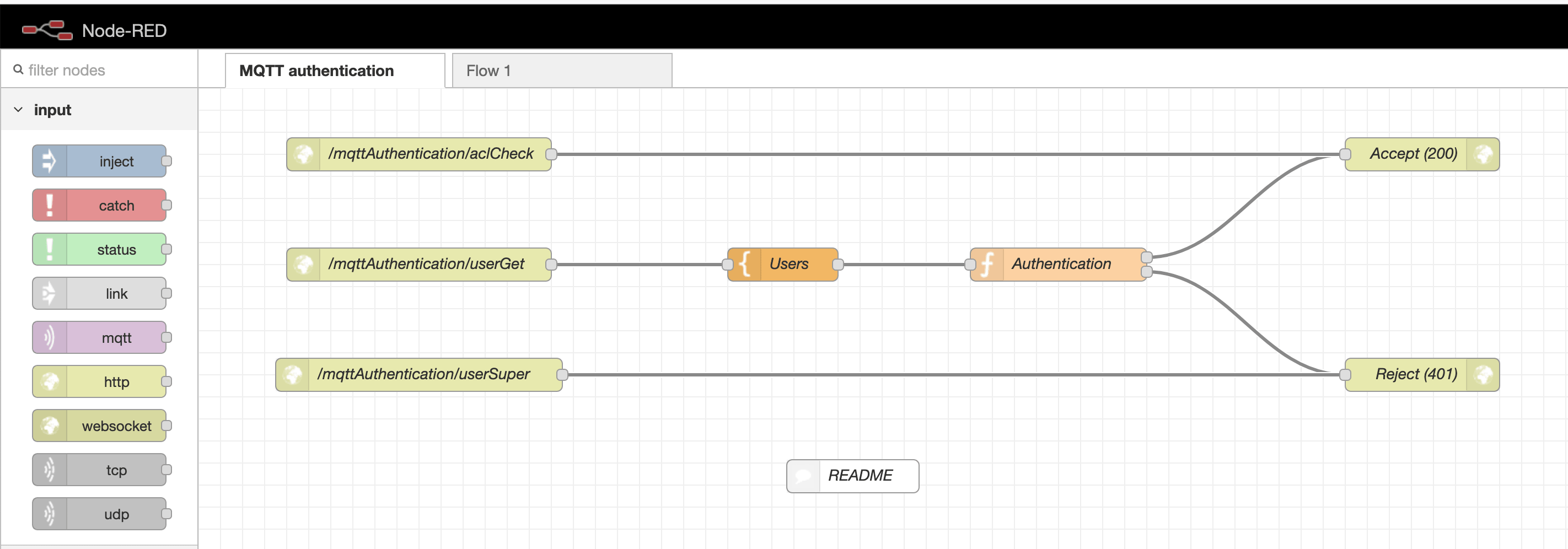This screenshot has width=1568, height=549.
Task: Select the Users template node
Action: (783, 264)
